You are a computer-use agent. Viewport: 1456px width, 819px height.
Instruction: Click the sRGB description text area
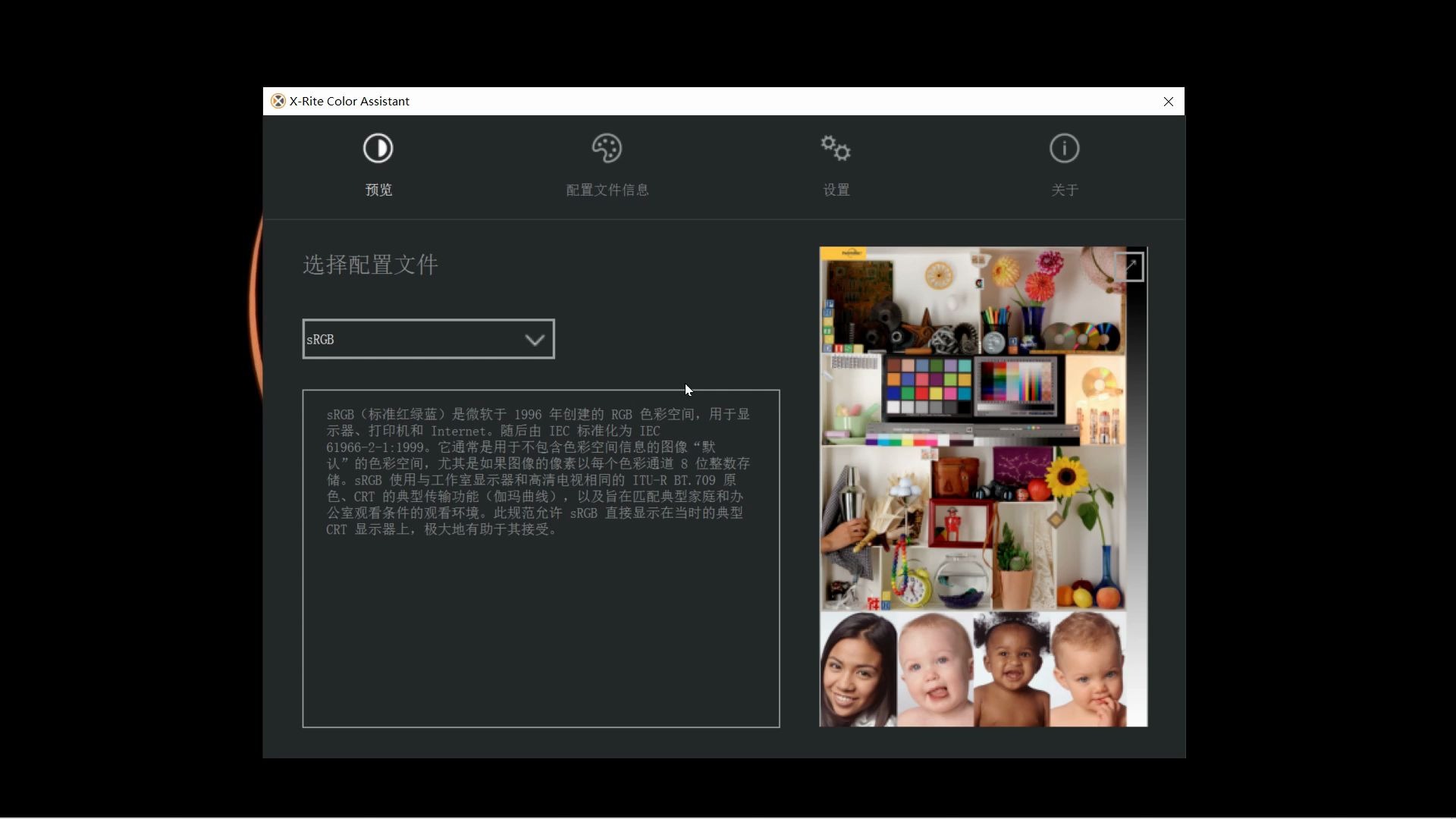tap(540, 557)
